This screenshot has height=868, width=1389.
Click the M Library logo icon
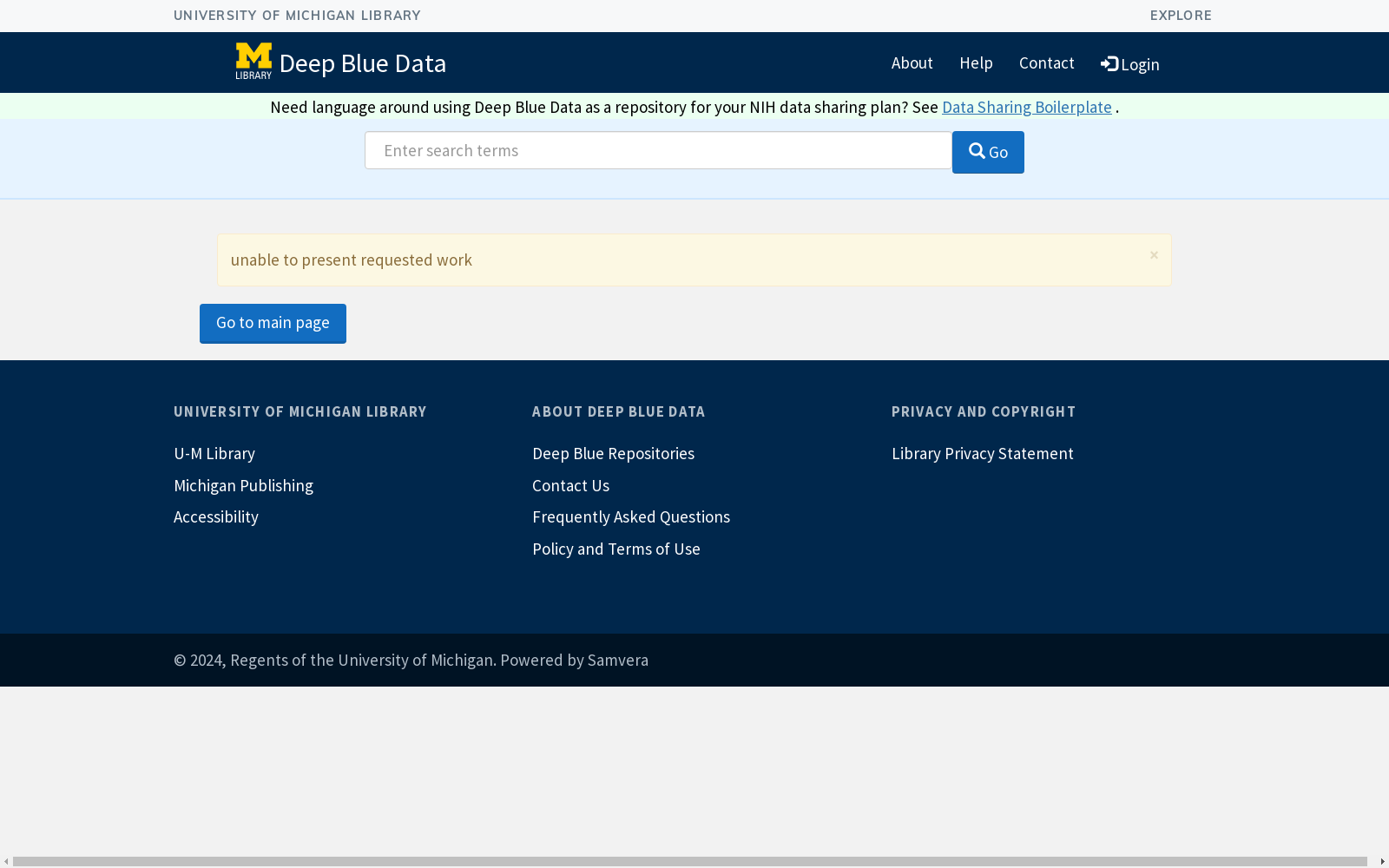coord(253,62)
